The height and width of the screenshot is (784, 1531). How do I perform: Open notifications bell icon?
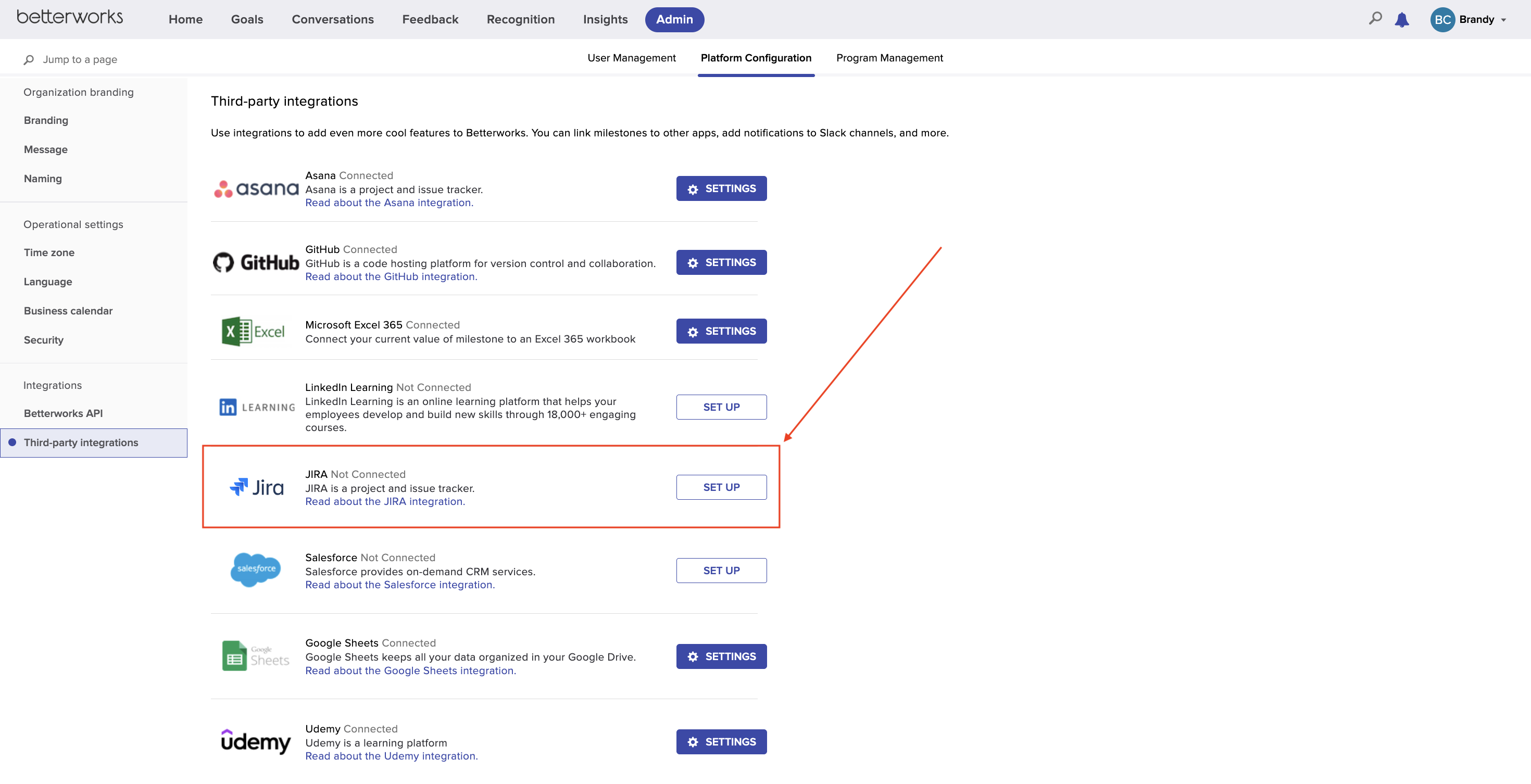click(x=1402, y=20)
